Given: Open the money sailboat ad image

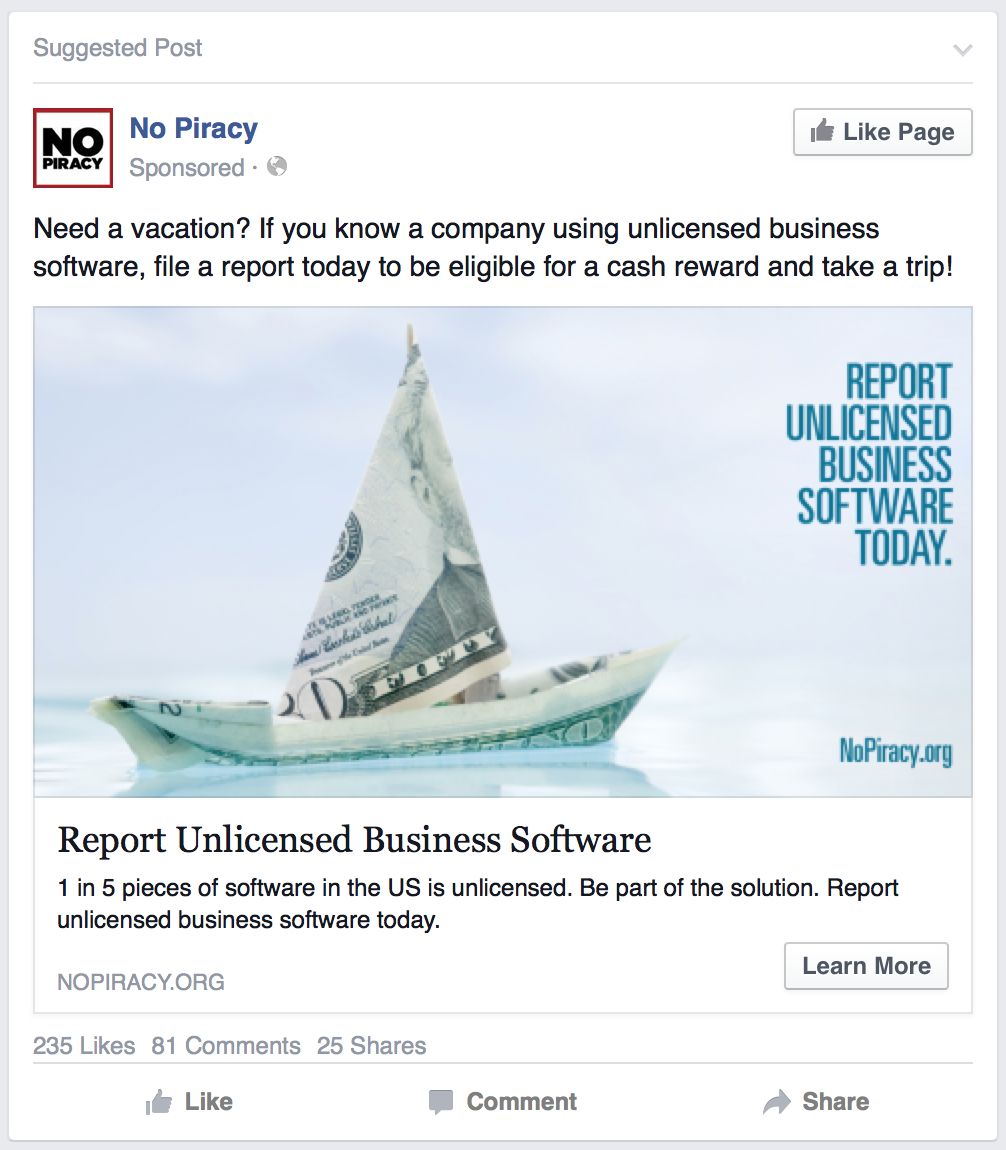Looking at the screenshot, I should tap(502, 552).
